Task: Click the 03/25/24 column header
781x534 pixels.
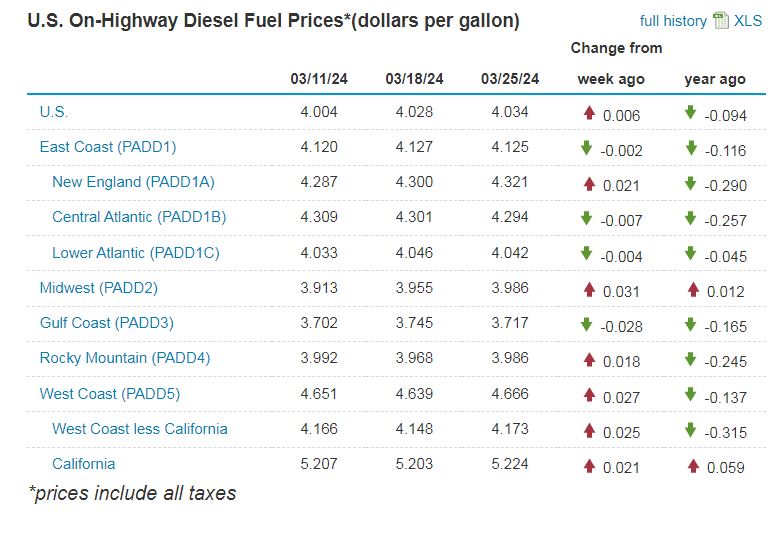Action: pyautogui.click(x=510, y=79)
